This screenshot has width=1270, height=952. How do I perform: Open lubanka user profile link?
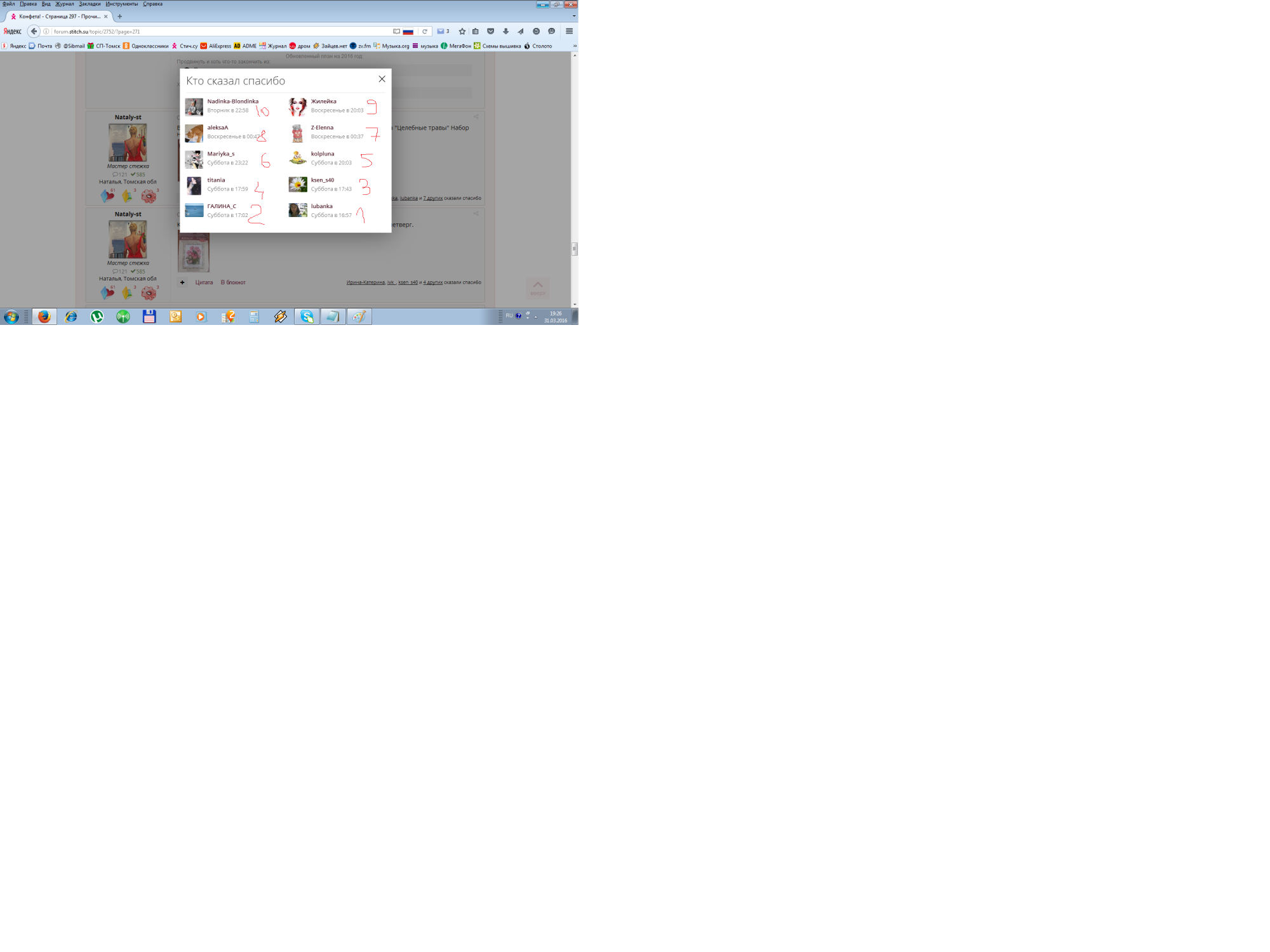tap(321, 206)
